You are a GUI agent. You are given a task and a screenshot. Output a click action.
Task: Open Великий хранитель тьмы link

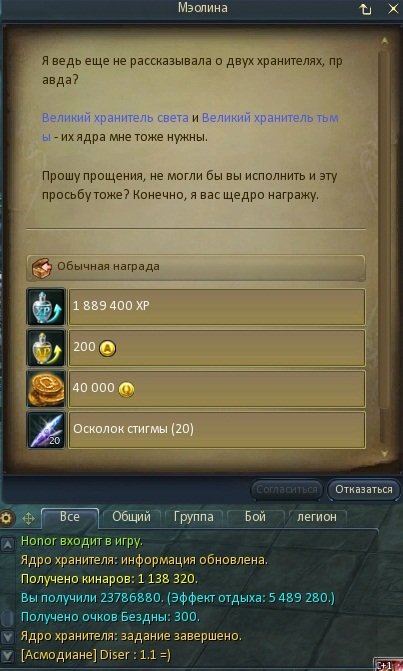pyautogui.click(x=190, y=128)
